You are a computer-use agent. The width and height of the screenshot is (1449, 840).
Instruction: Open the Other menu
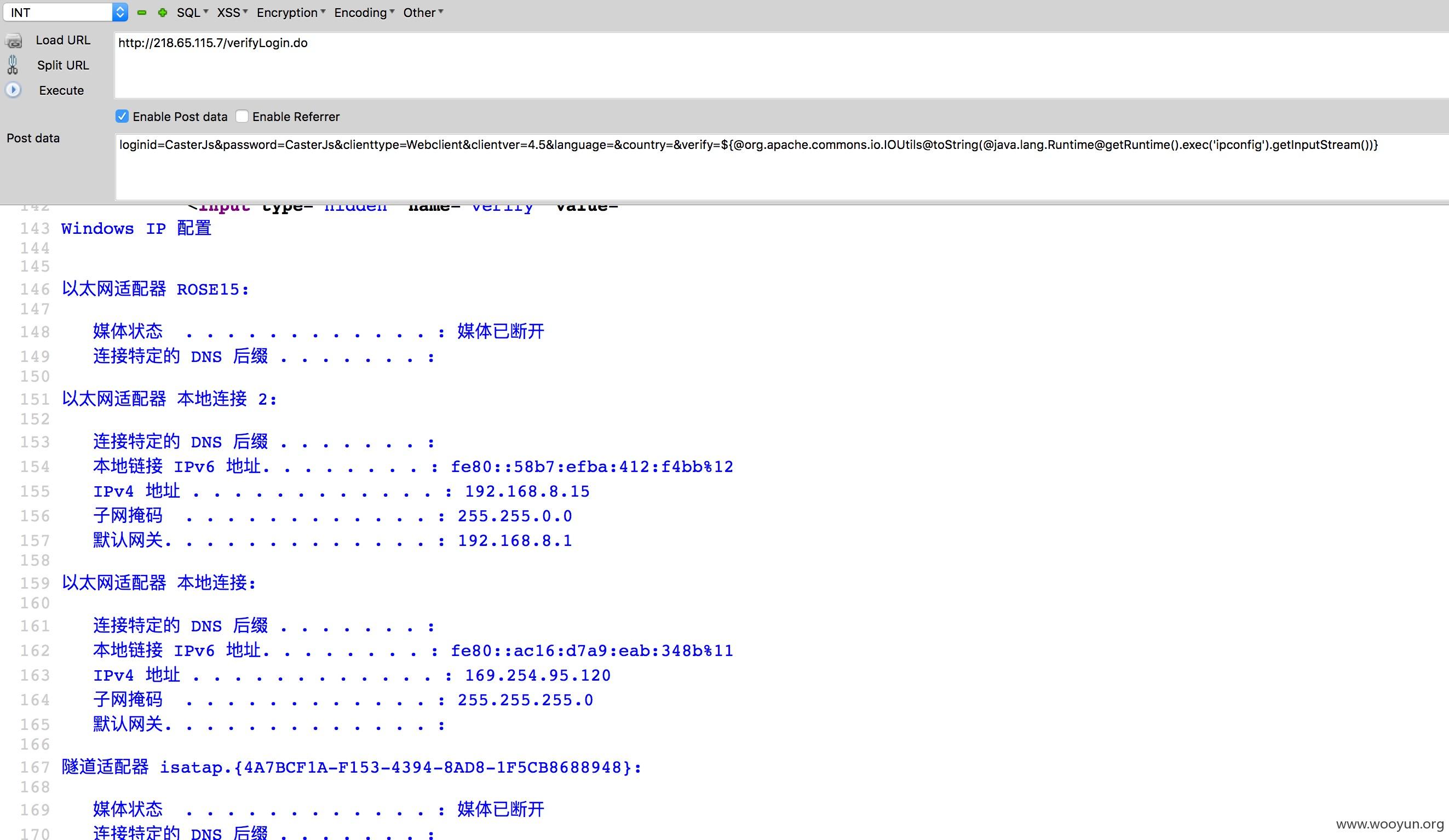pyautogui.click(x=423, y=13)
